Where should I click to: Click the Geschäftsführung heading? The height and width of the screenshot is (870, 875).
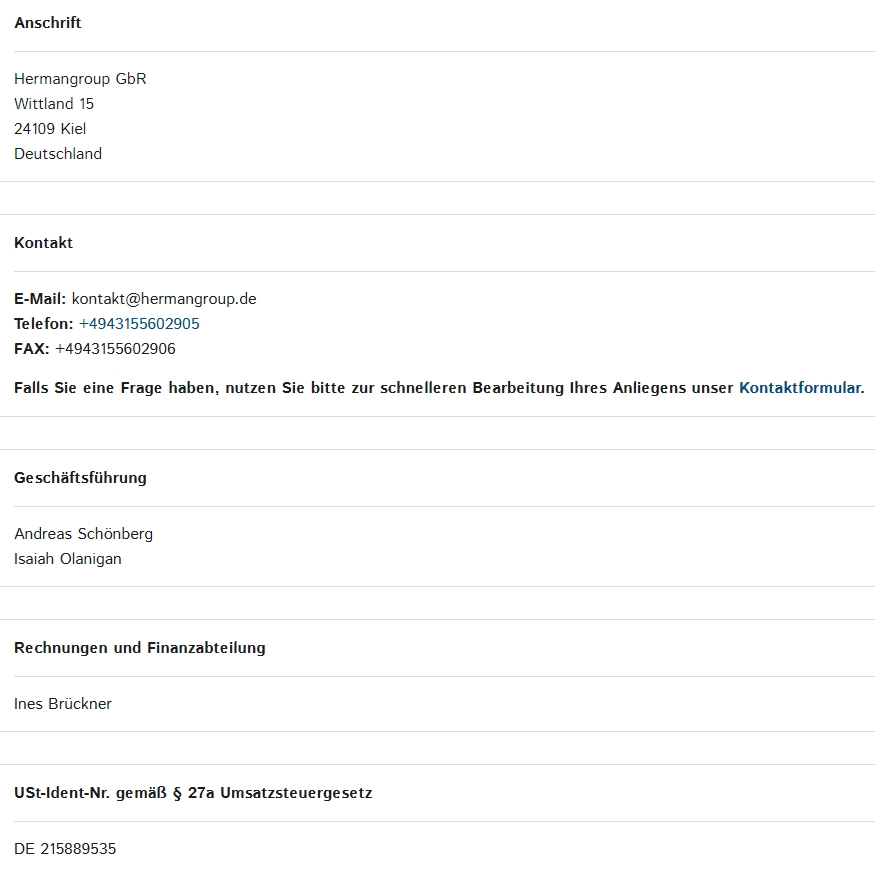[80, 478]
